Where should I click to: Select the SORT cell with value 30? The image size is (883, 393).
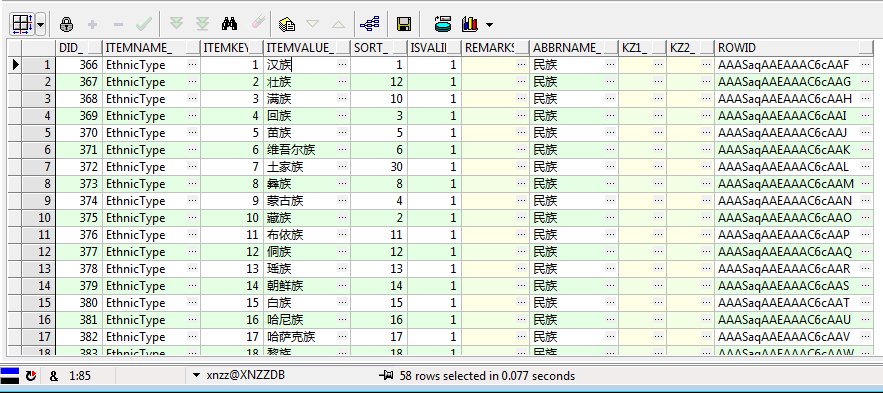pos(378,167)
